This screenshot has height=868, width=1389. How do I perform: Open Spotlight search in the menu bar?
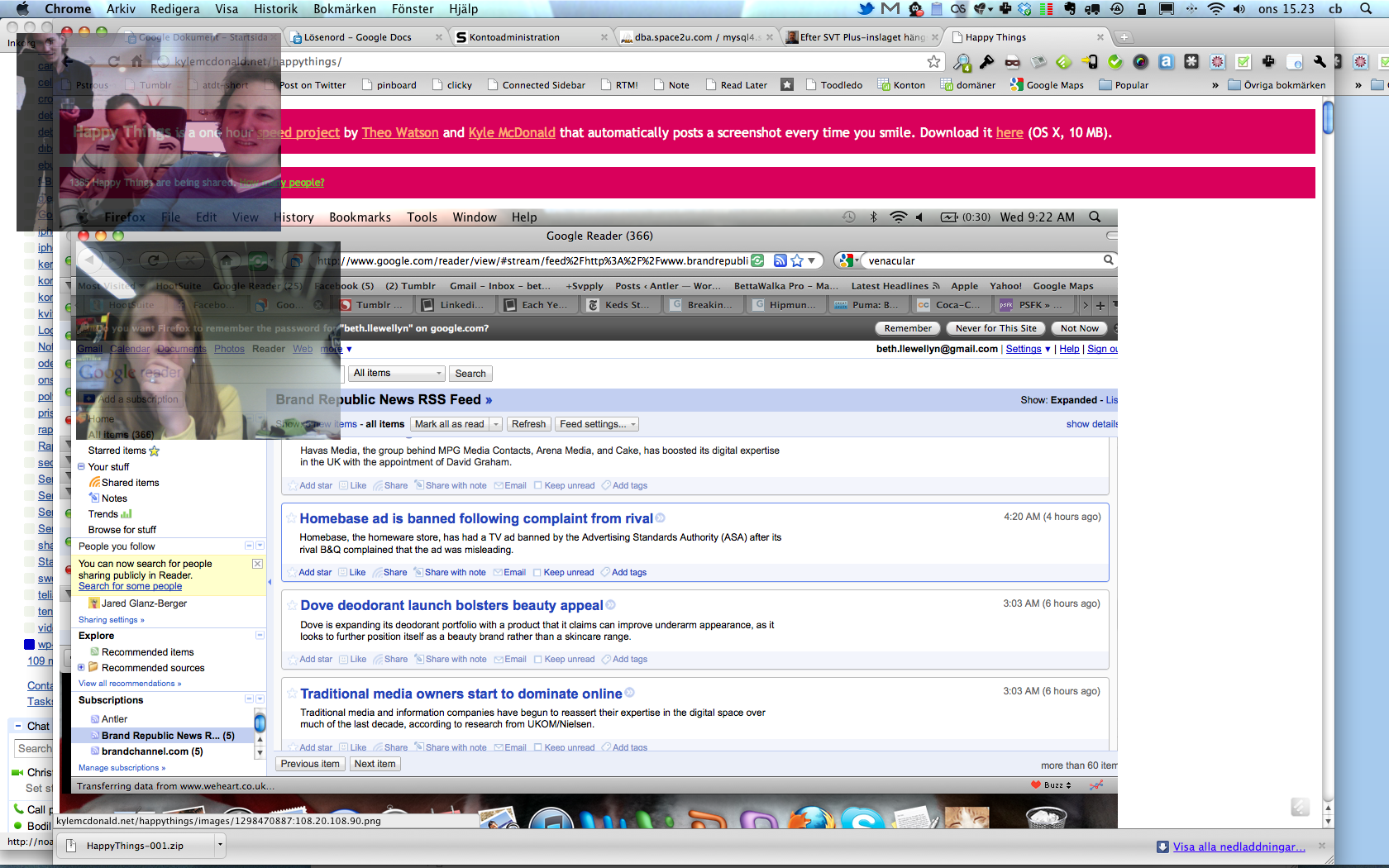1366,9
